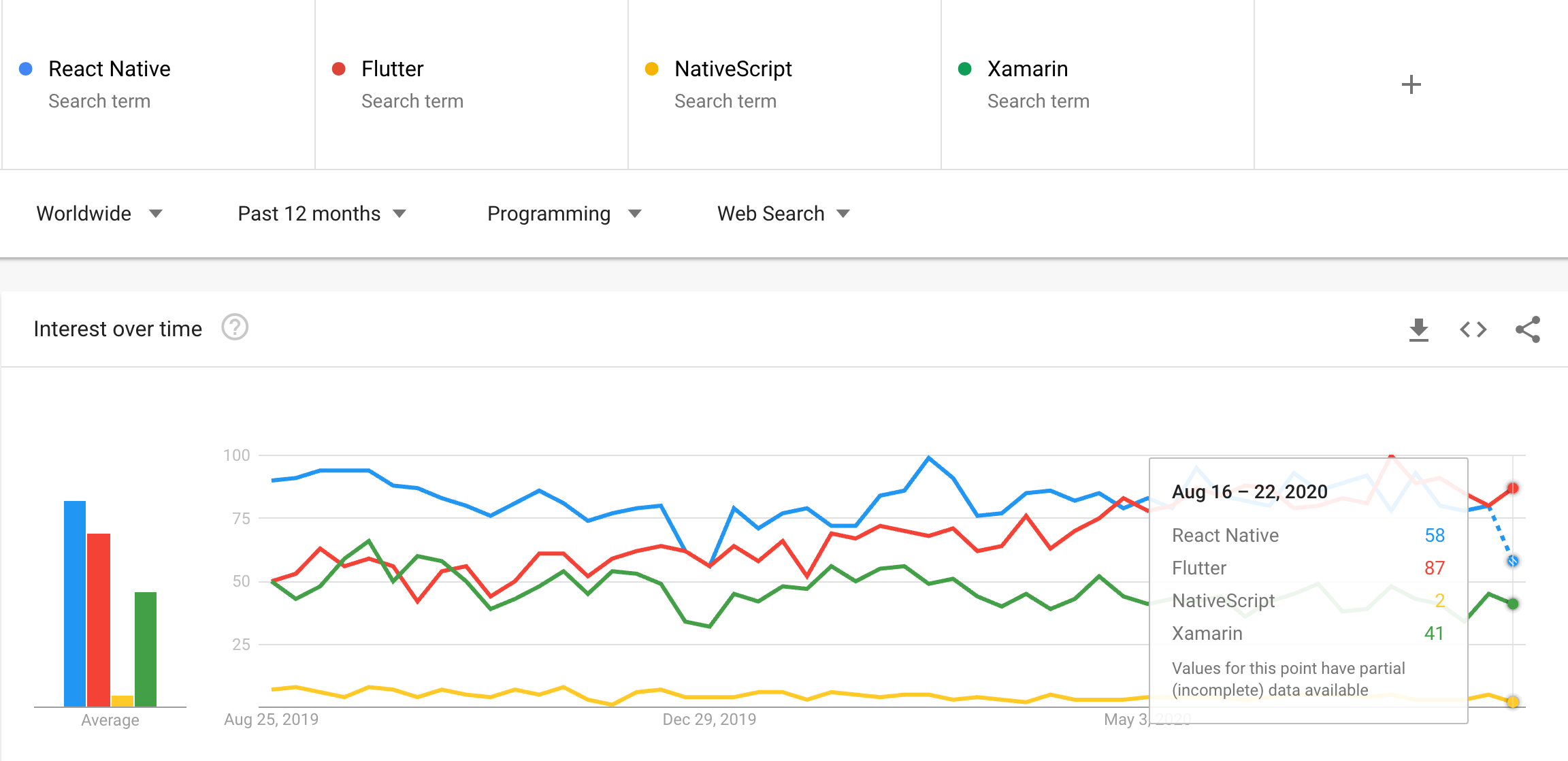Edit the Flutter search term box

[x=472, y=84]
